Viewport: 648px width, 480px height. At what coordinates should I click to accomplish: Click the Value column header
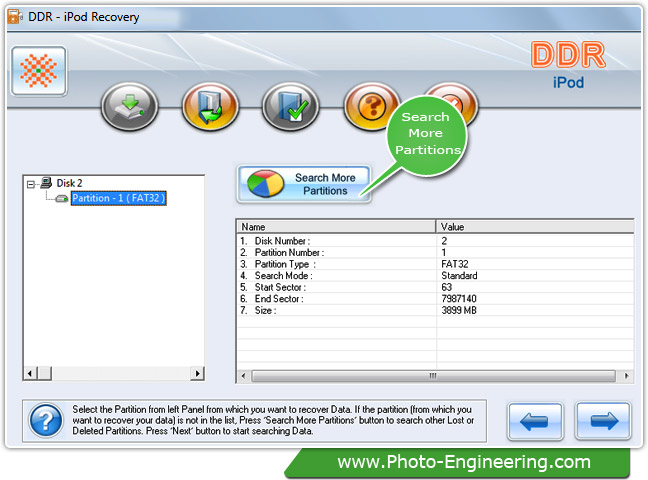[536, 227]
